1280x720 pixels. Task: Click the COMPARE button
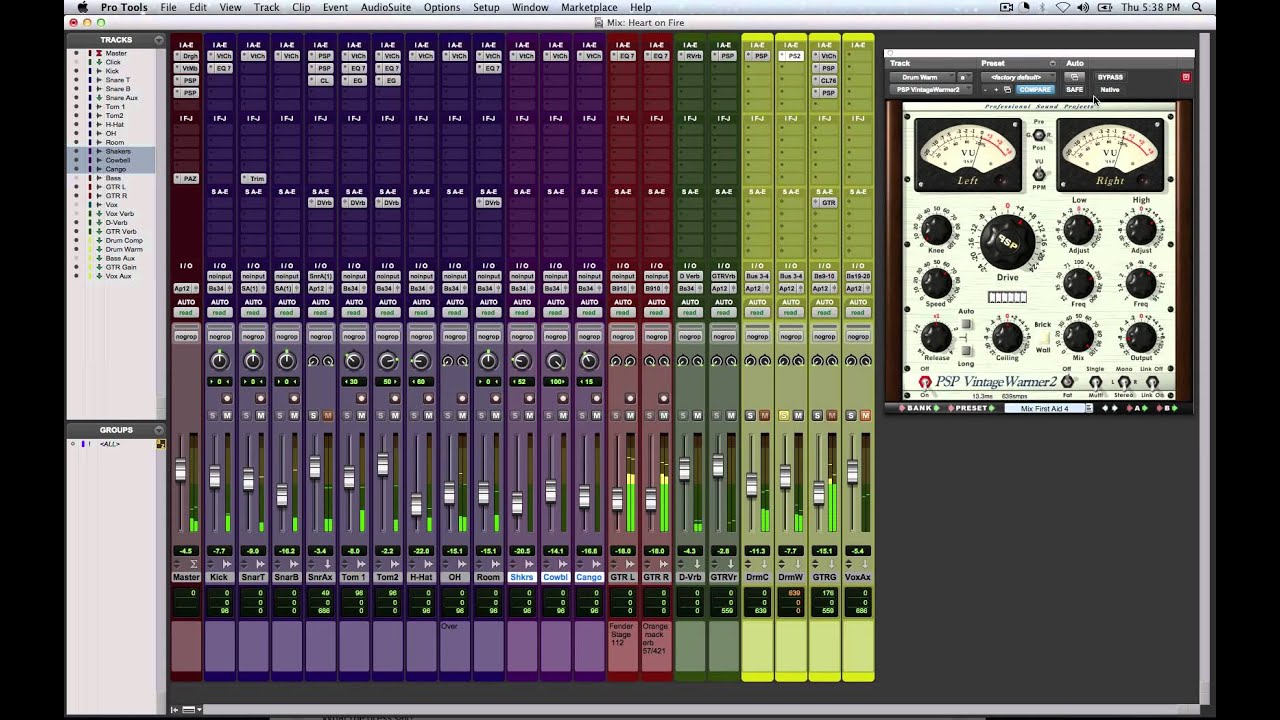click(x=1035, y=89)
